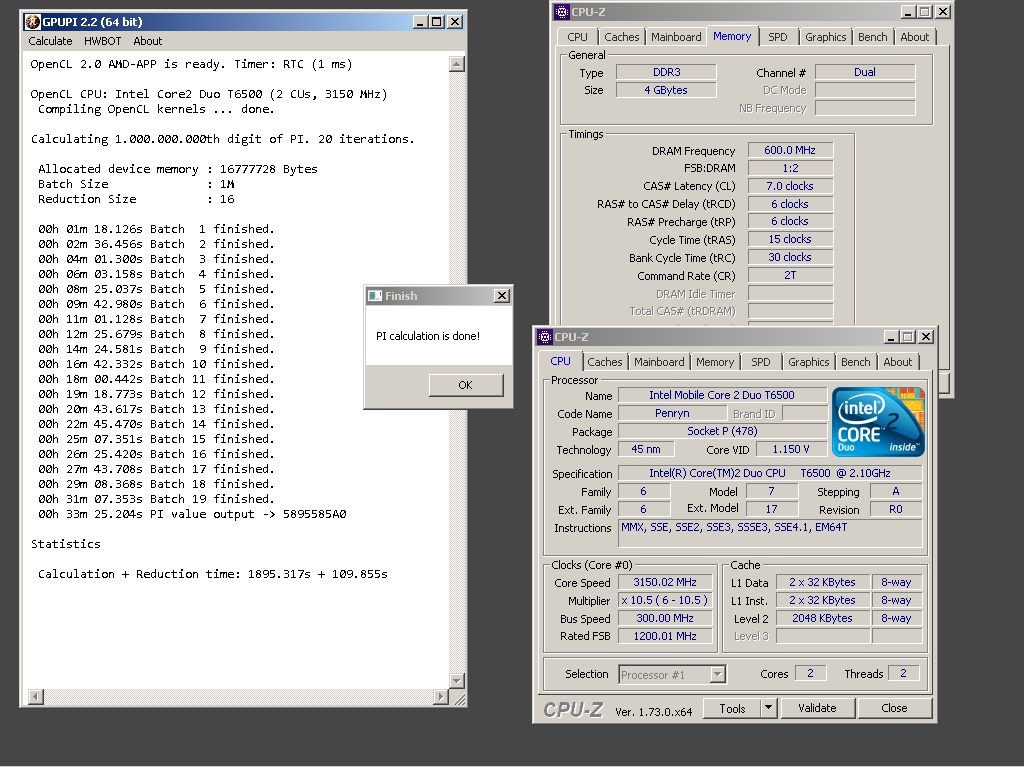Switch to Bench tab in front CPU-Z

[x=856, y=362]
